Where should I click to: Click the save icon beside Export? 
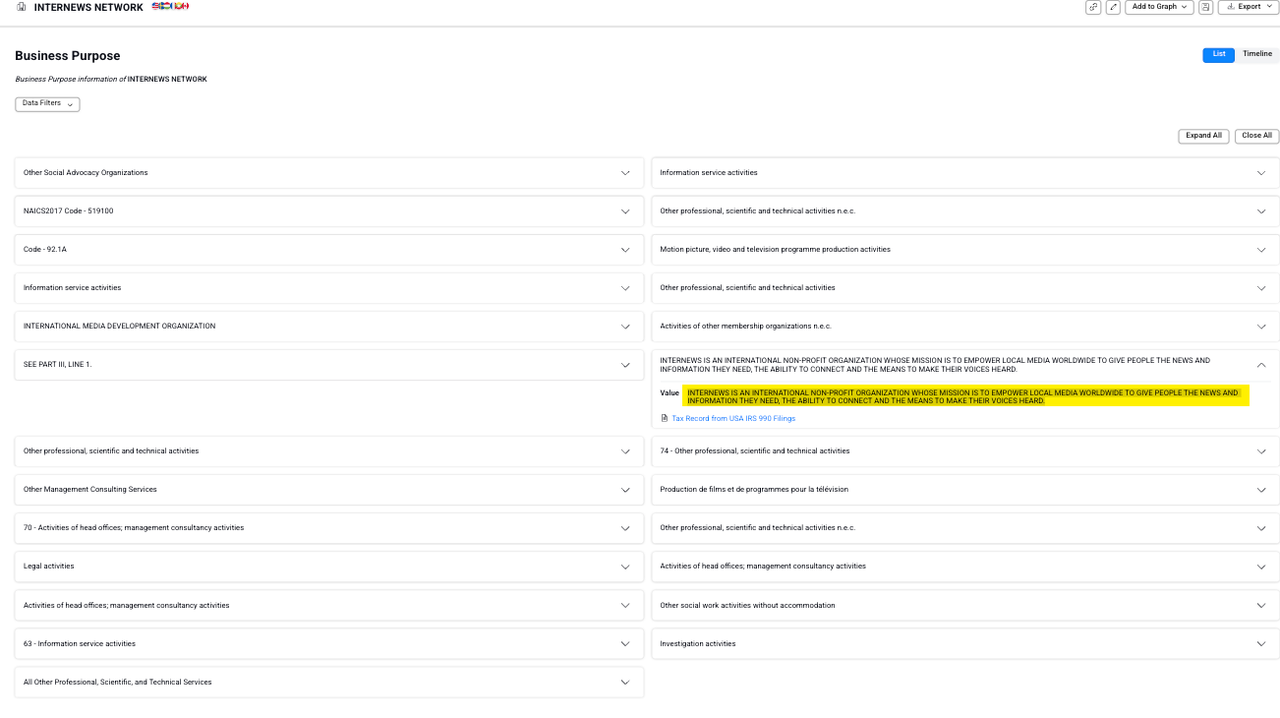point(1206,7)
